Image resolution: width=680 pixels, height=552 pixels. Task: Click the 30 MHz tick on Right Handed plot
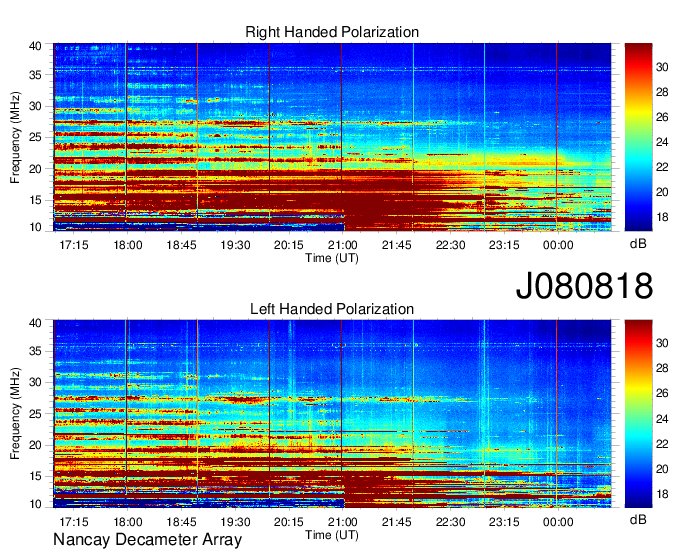pyautogui.click(x=35, y=106)
